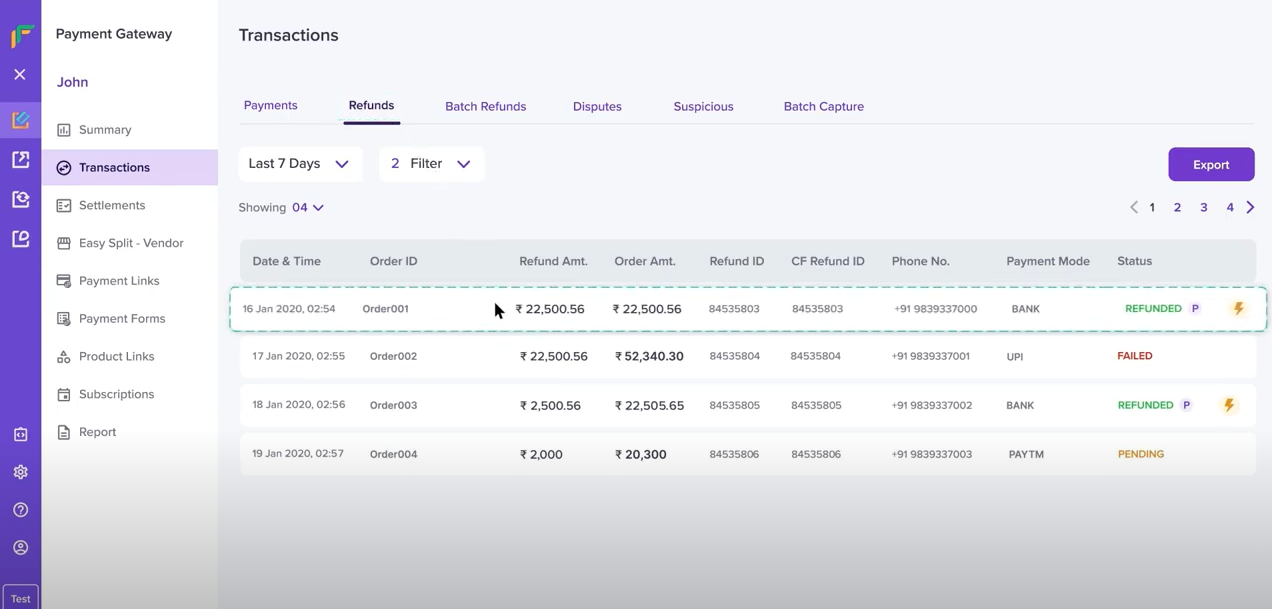Click the third product icon in left rail

(20, 199)
